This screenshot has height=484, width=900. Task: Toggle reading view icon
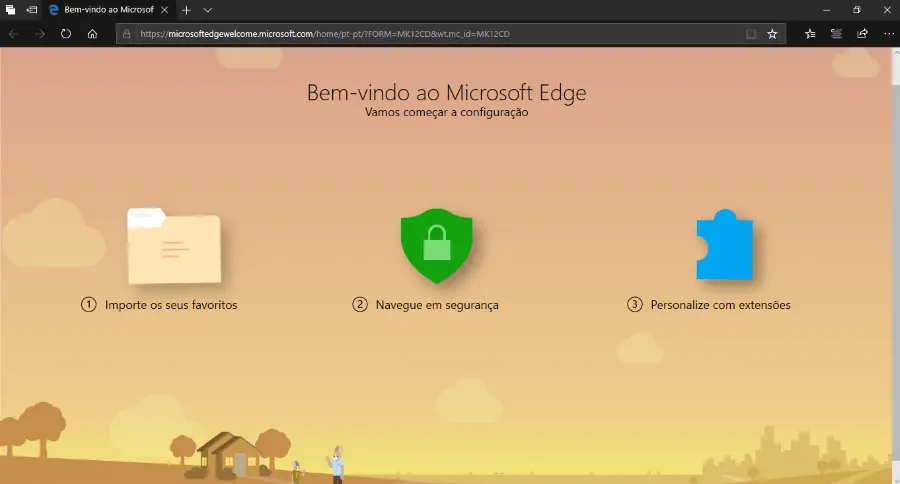pyautogui.click(x=751, y=34)
